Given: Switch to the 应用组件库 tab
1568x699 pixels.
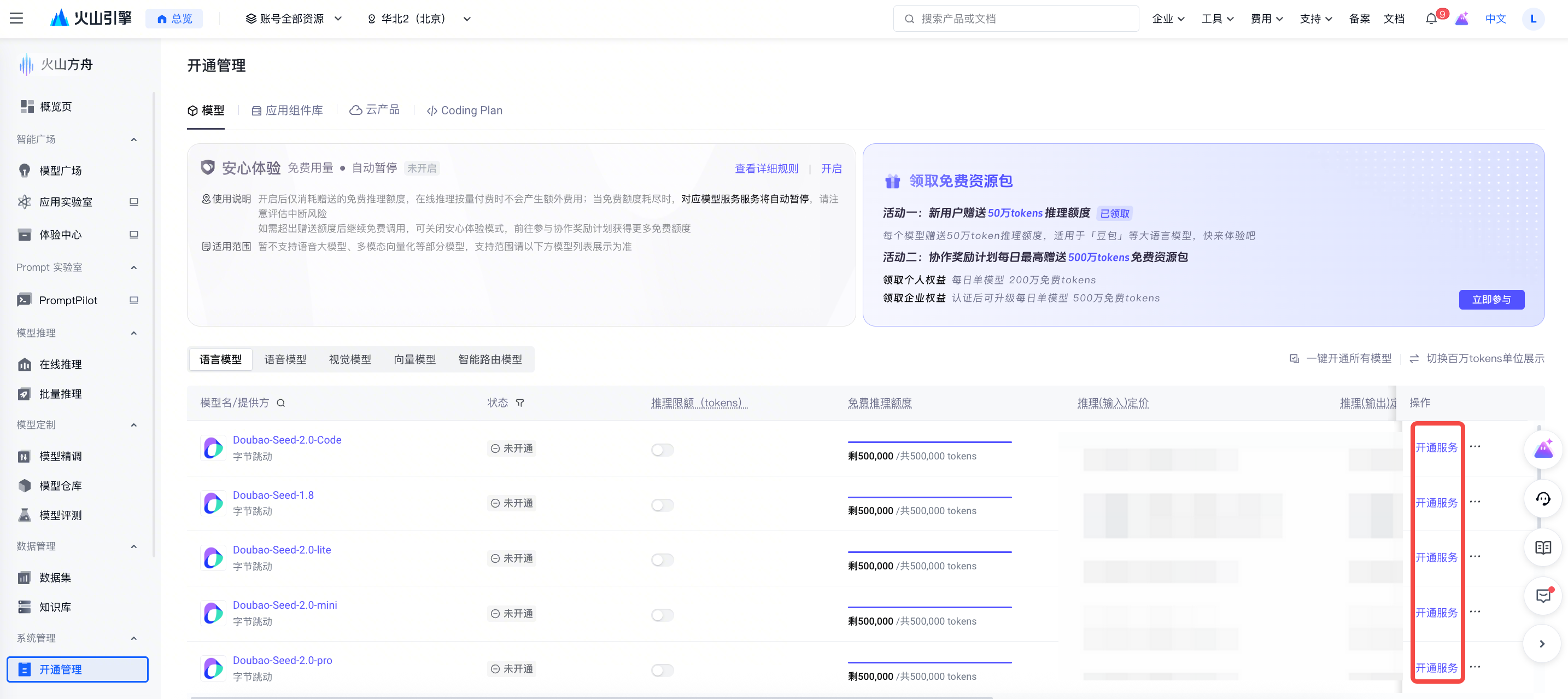Looking at the screenshot, I should tap(288, 110).
